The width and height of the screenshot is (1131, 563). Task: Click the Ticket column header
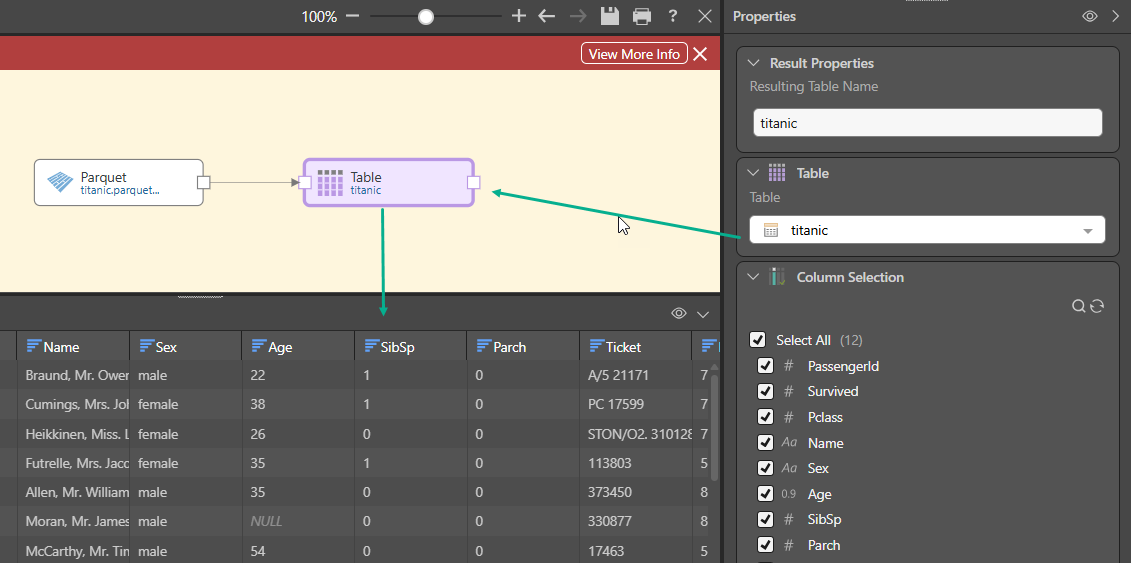635,347
